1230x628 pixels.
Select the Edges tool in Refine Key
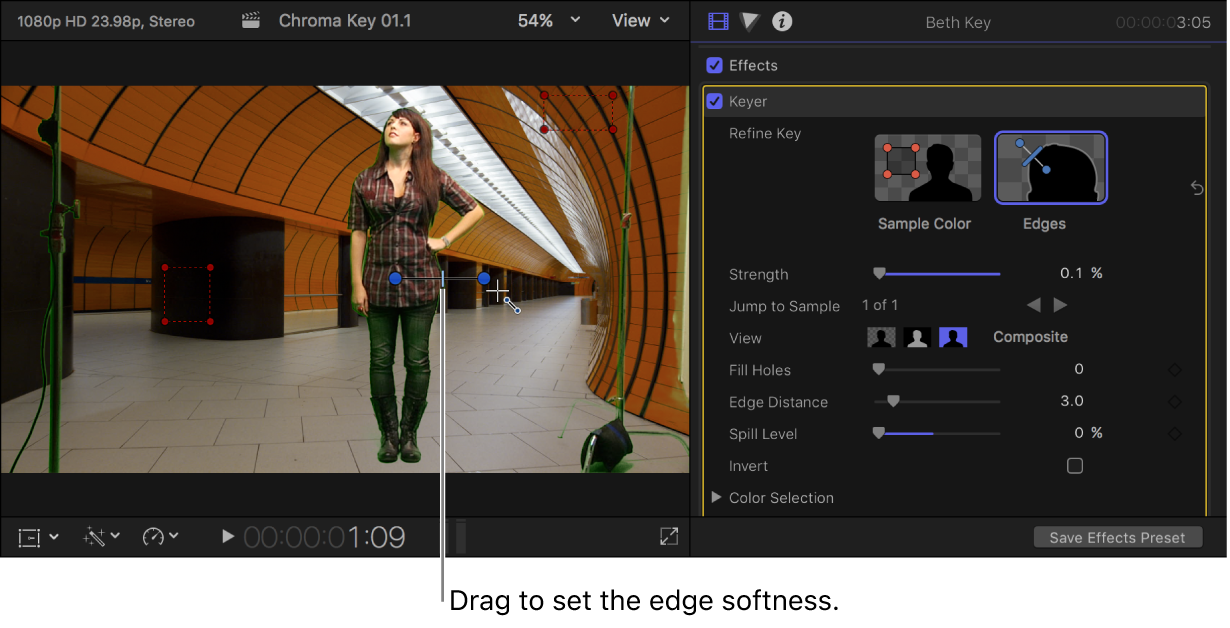(1050, 168)
